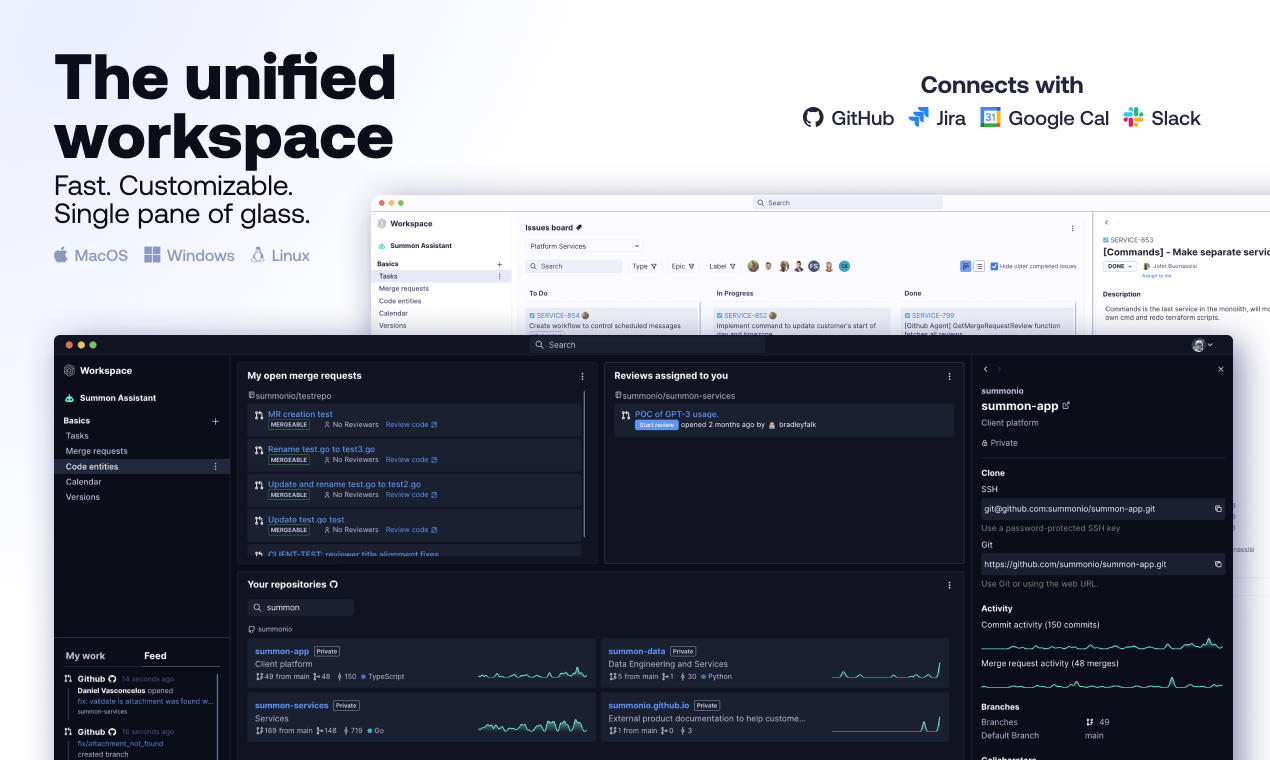Viewport: 1270px width, 760px height.
Task: Add a new item with the Basics plus icon in the dark window
Action: [x=215, y=421]
